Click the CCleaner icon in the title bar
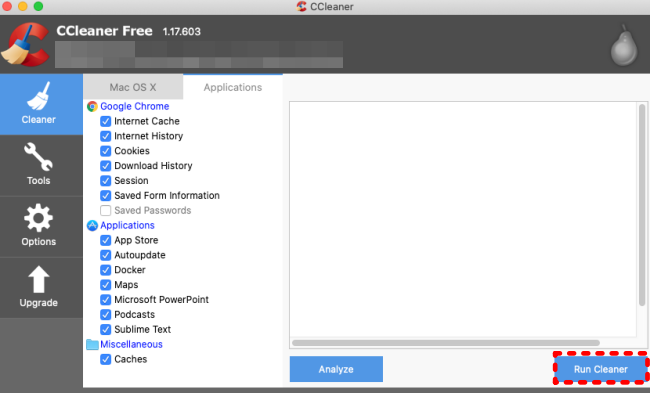Viewport: 650px width, 393px height. click(301, 7)
